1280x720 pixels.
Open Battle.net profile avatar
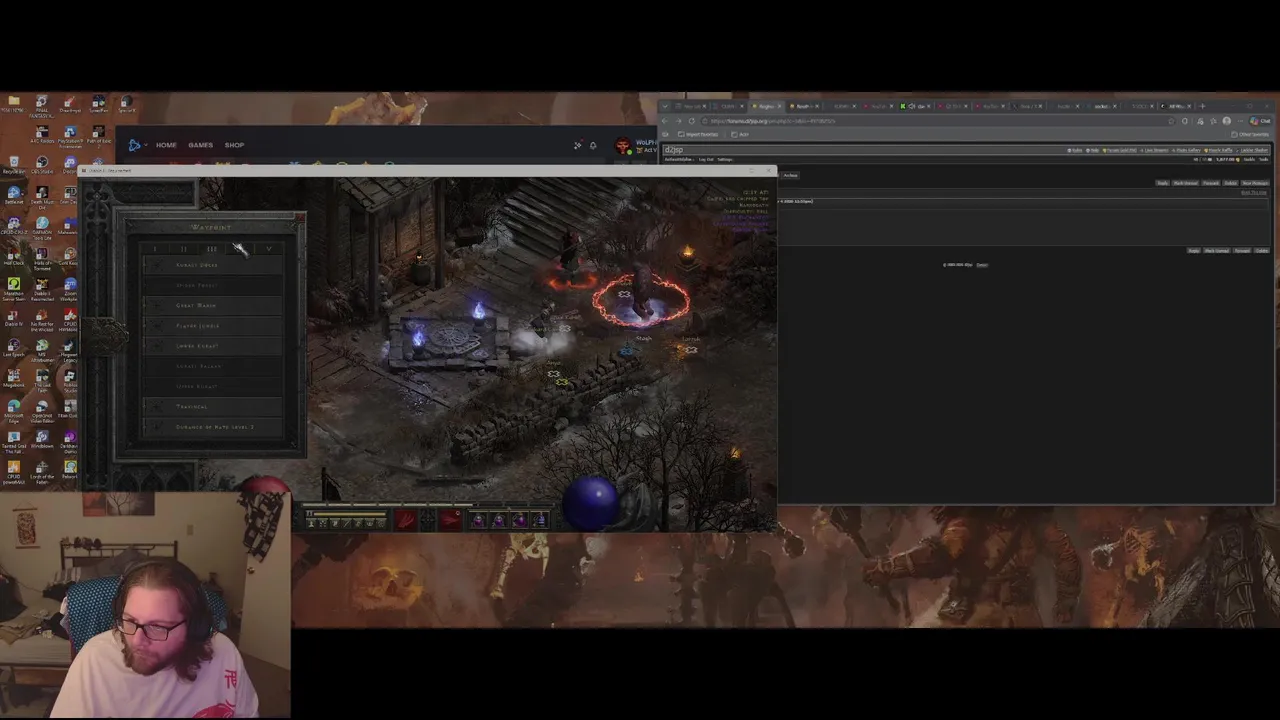622,146
